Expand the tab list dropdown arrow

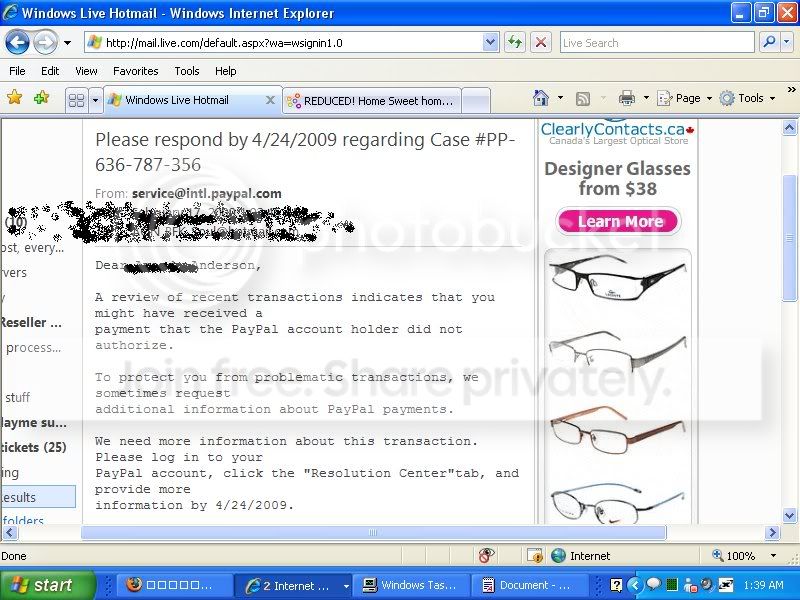click(x=95, y=100)
